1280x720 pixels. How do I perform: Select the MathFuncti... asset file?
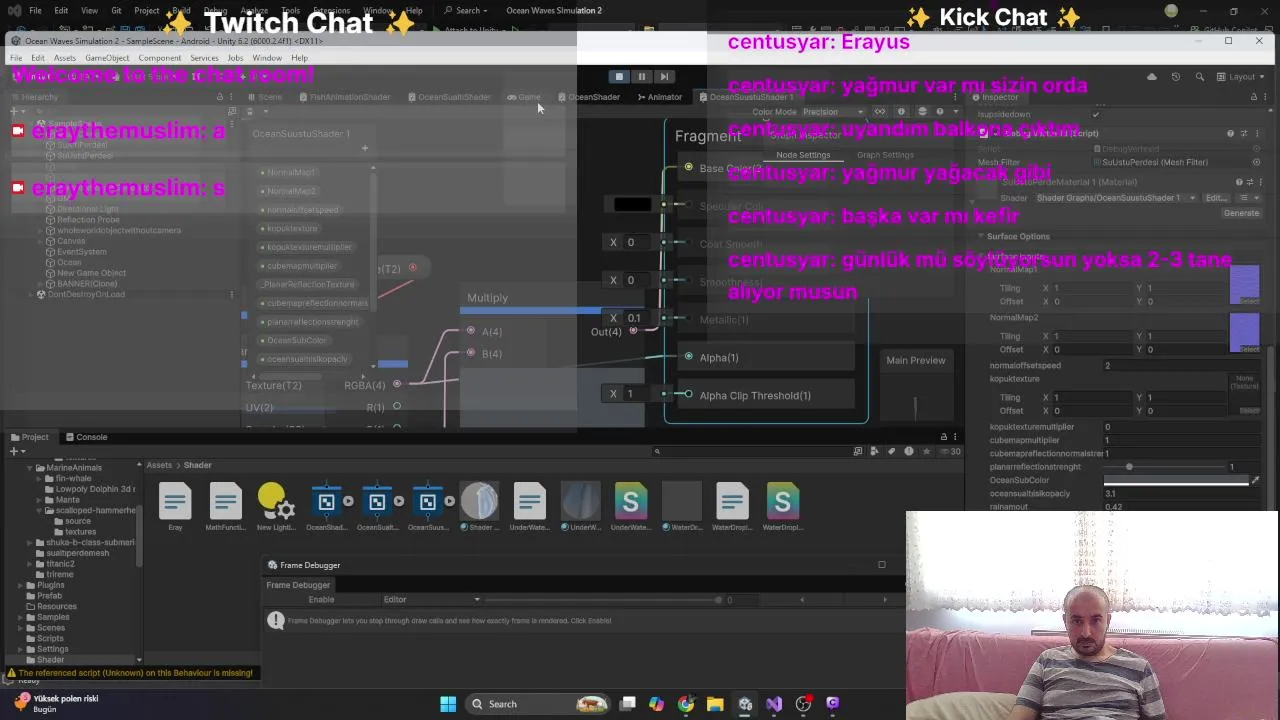(x=225, y=507)
